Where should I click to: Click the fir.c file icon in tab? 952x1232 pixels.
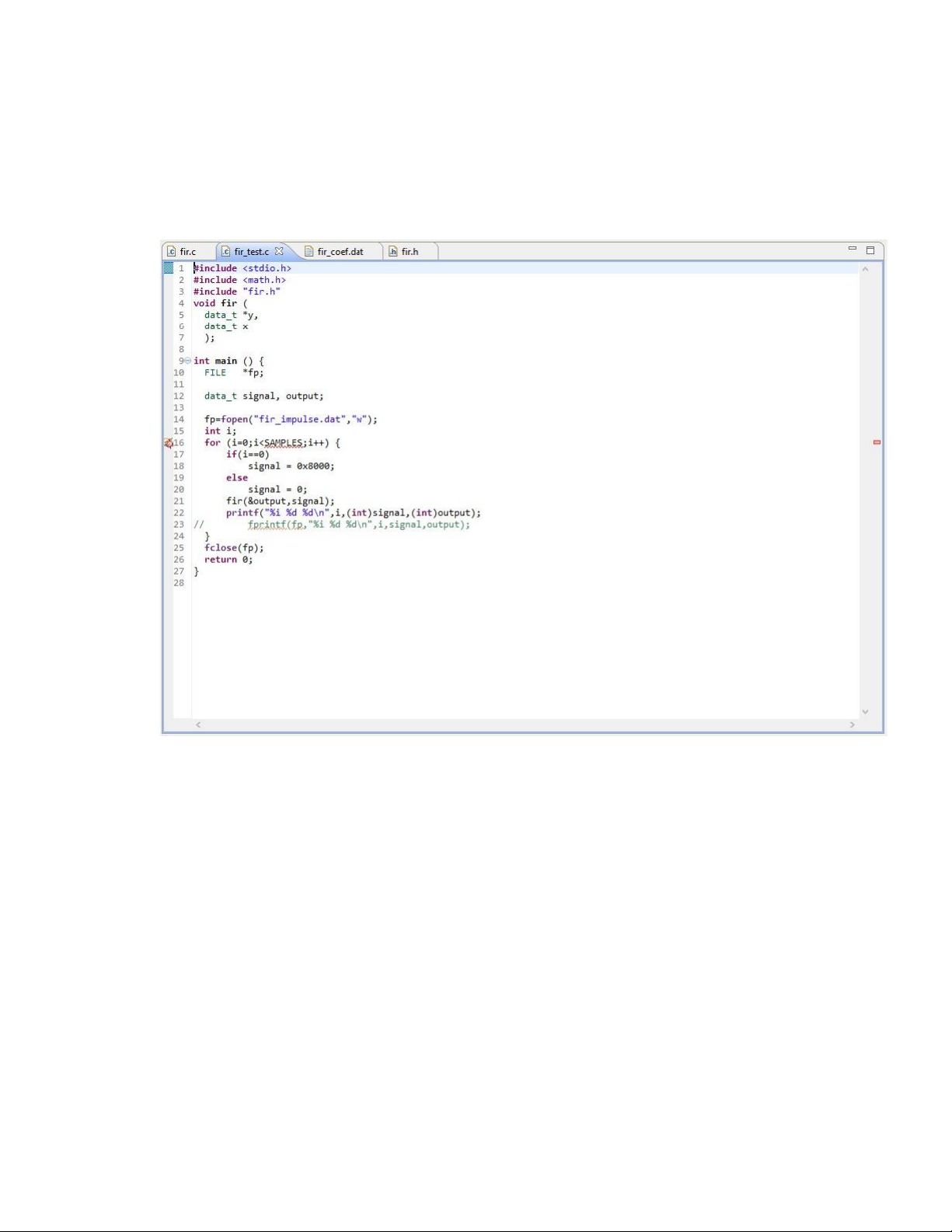click(172, 252)
